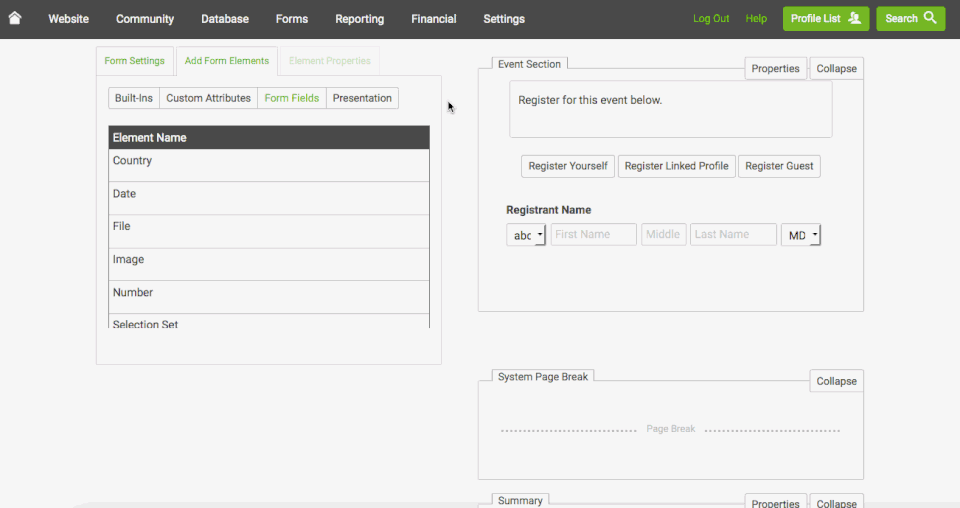Select the Element Properties tab
The image size is (960, 508).
pyautogui.click(x=330, y=61)
